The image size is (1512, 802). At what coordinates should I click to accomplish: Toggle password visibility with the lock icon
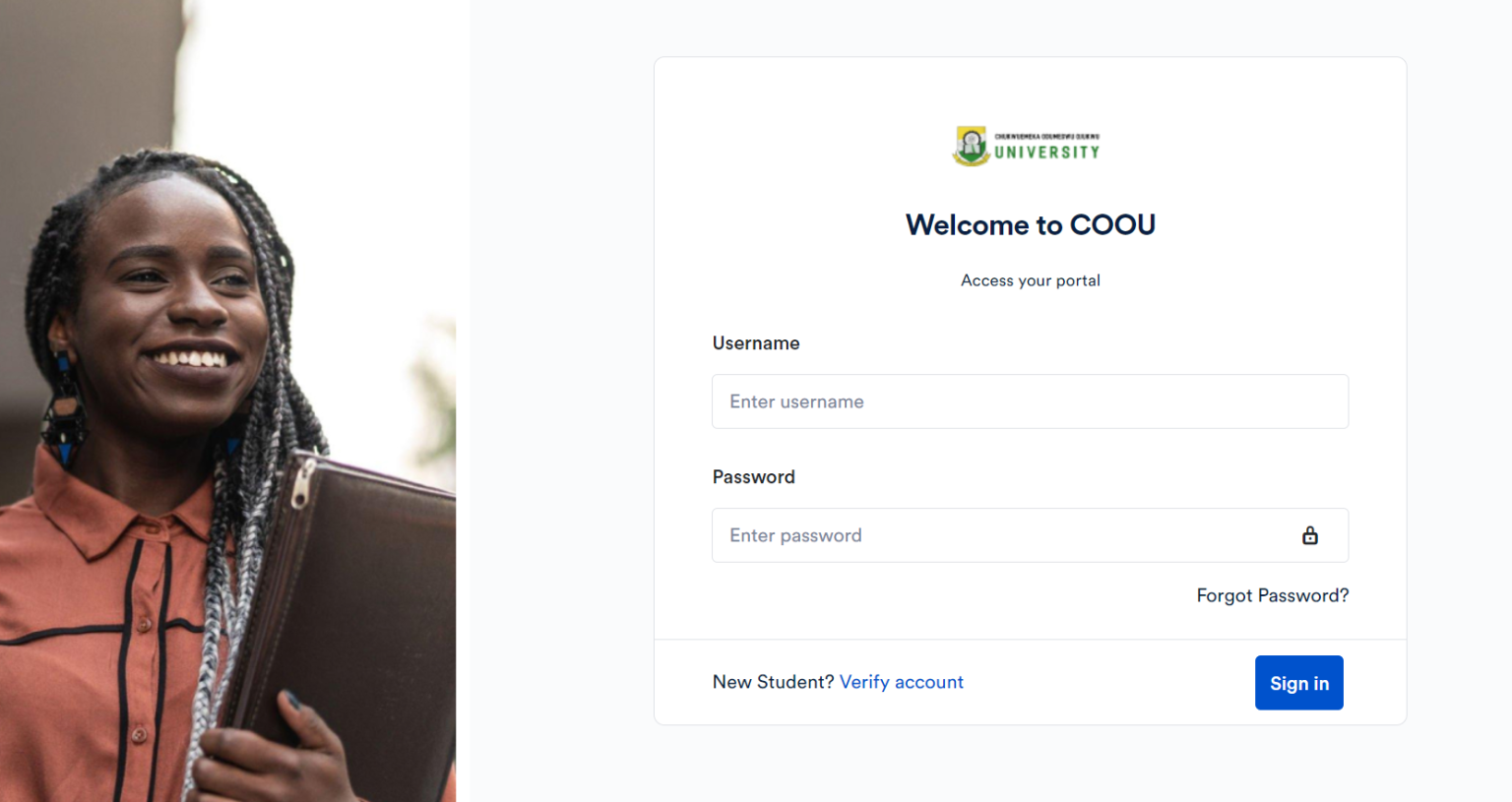click(x=1310, y=535)
